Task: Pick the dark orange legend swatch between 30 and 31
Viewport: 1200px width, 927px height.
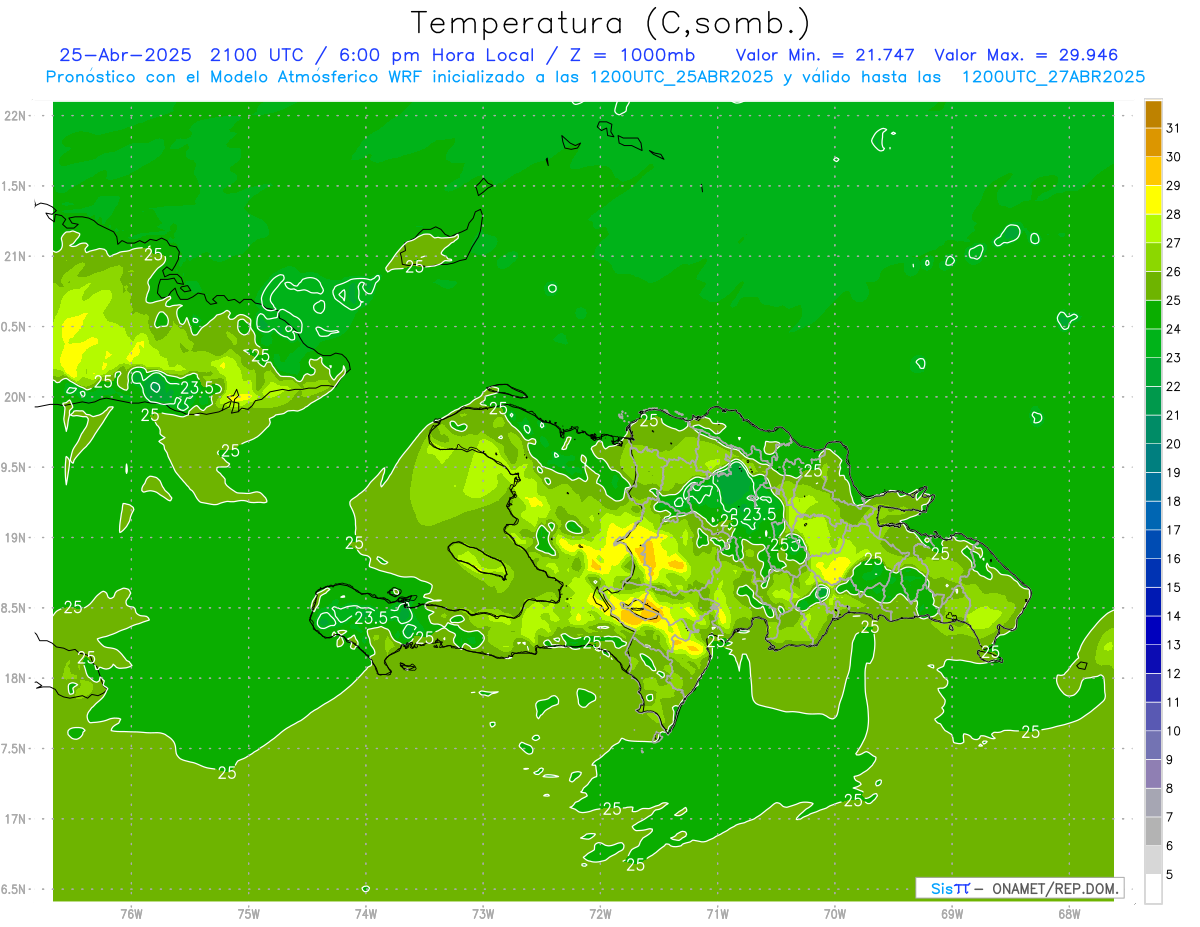Action: (1153, 143)
